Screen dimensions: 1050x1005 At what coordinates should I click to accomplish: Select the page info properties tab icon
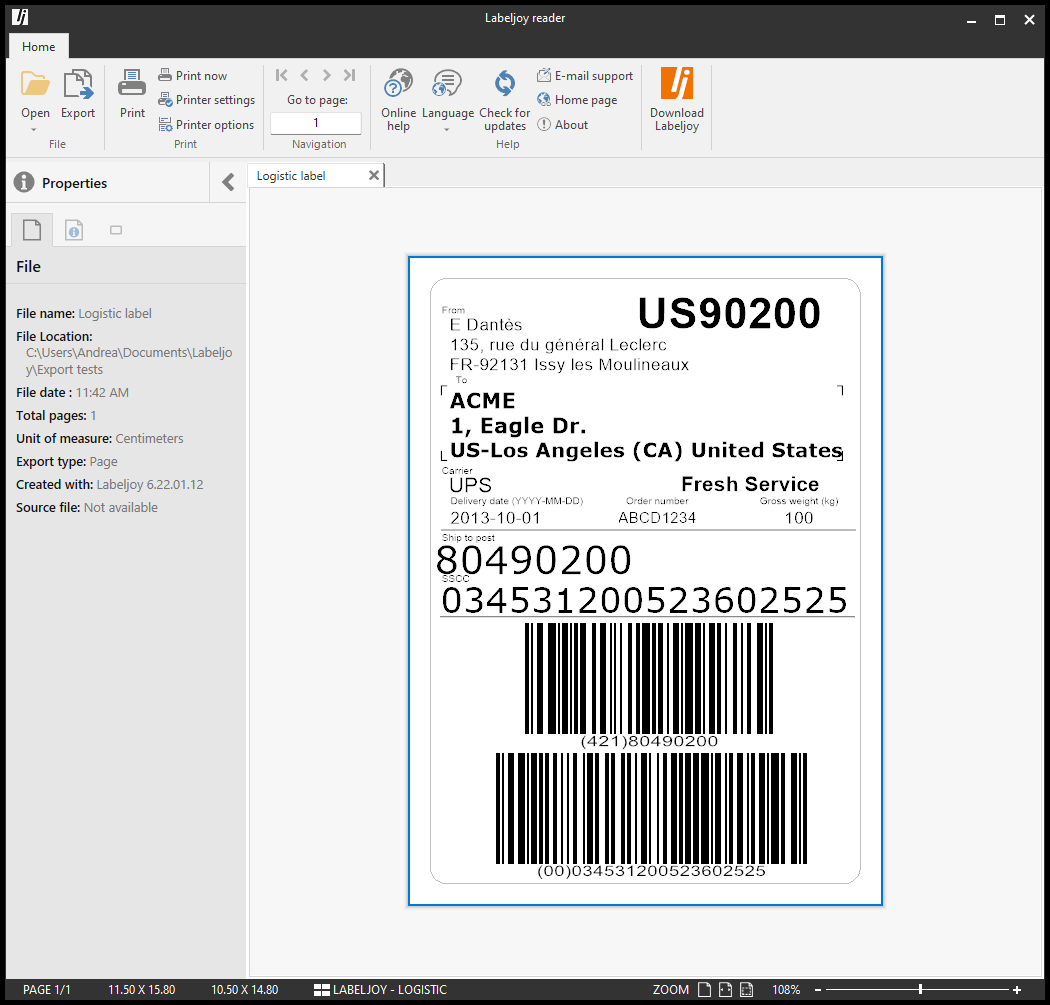[x=74, y=230]
